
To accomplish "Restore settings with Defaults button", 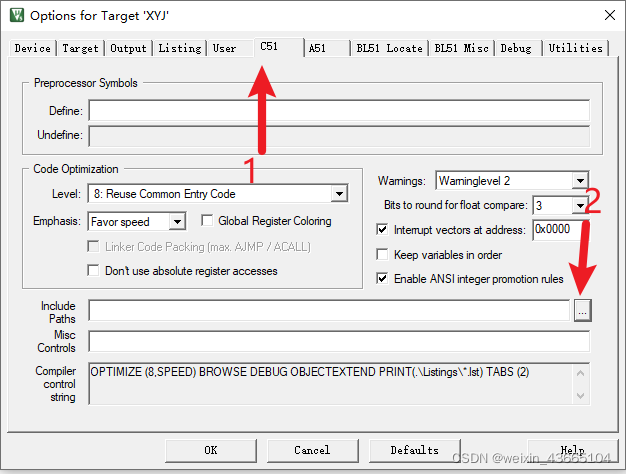I will click(414, 450).
